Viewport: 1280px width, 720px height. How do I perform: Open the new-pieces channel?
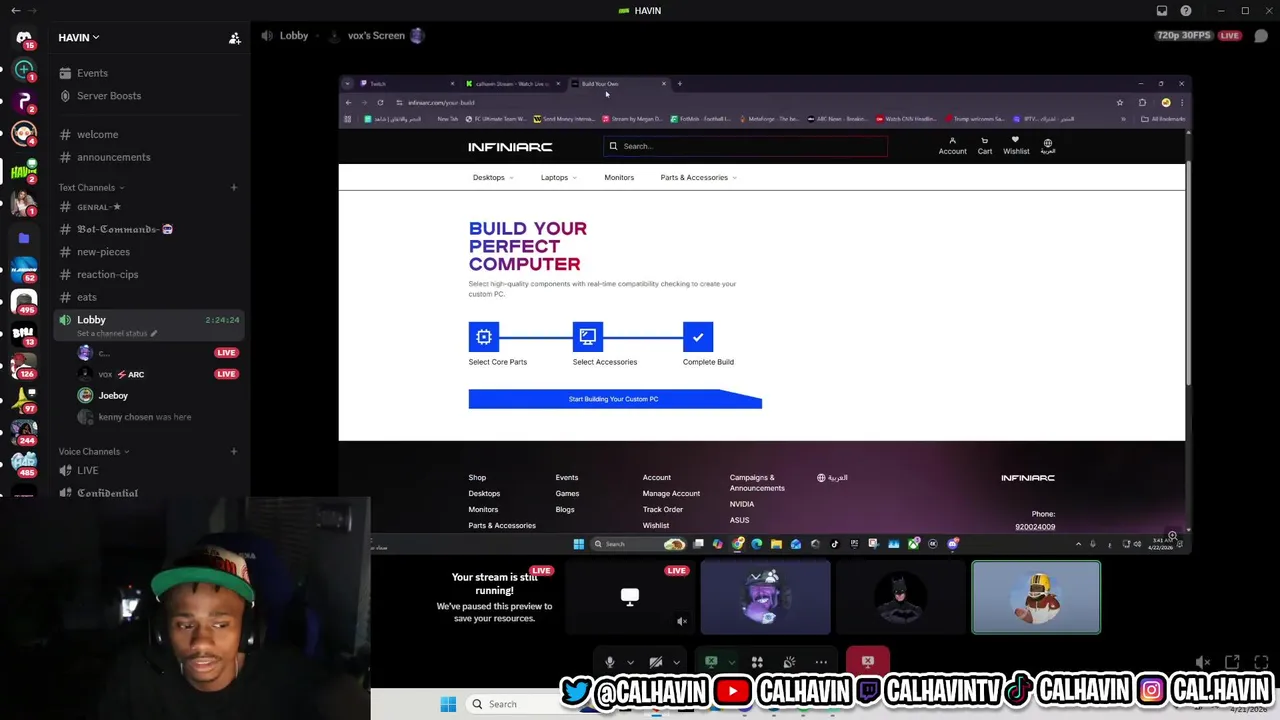pyautogui.click(x=103, y=252)
